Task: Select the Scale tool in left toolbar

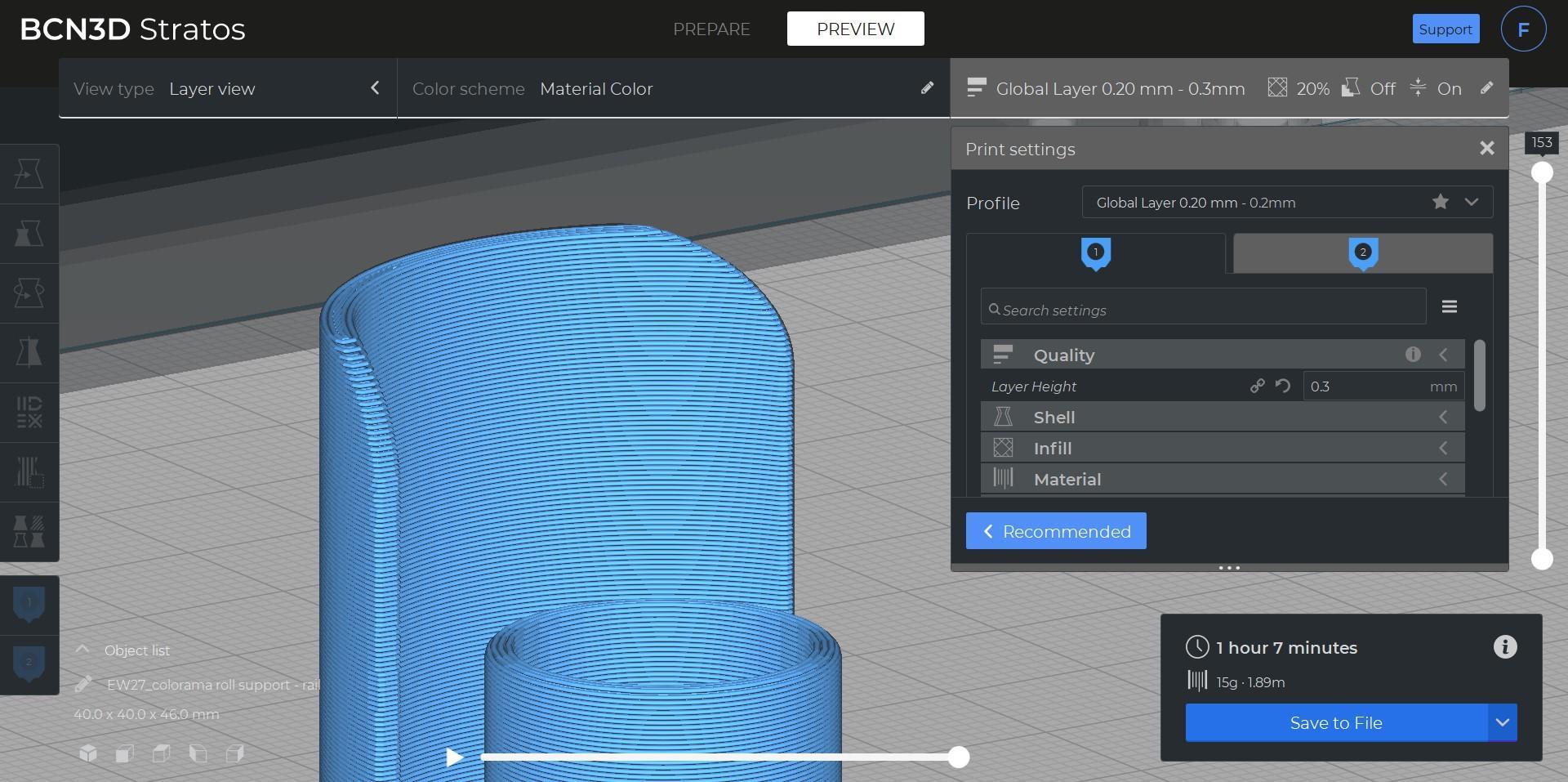Action: (x=29, y=234)
